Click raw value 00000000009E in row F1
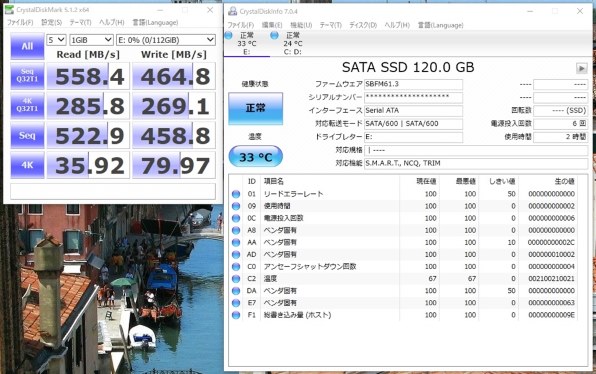Screen dimensions: 596x374 [x=551, y=315]
